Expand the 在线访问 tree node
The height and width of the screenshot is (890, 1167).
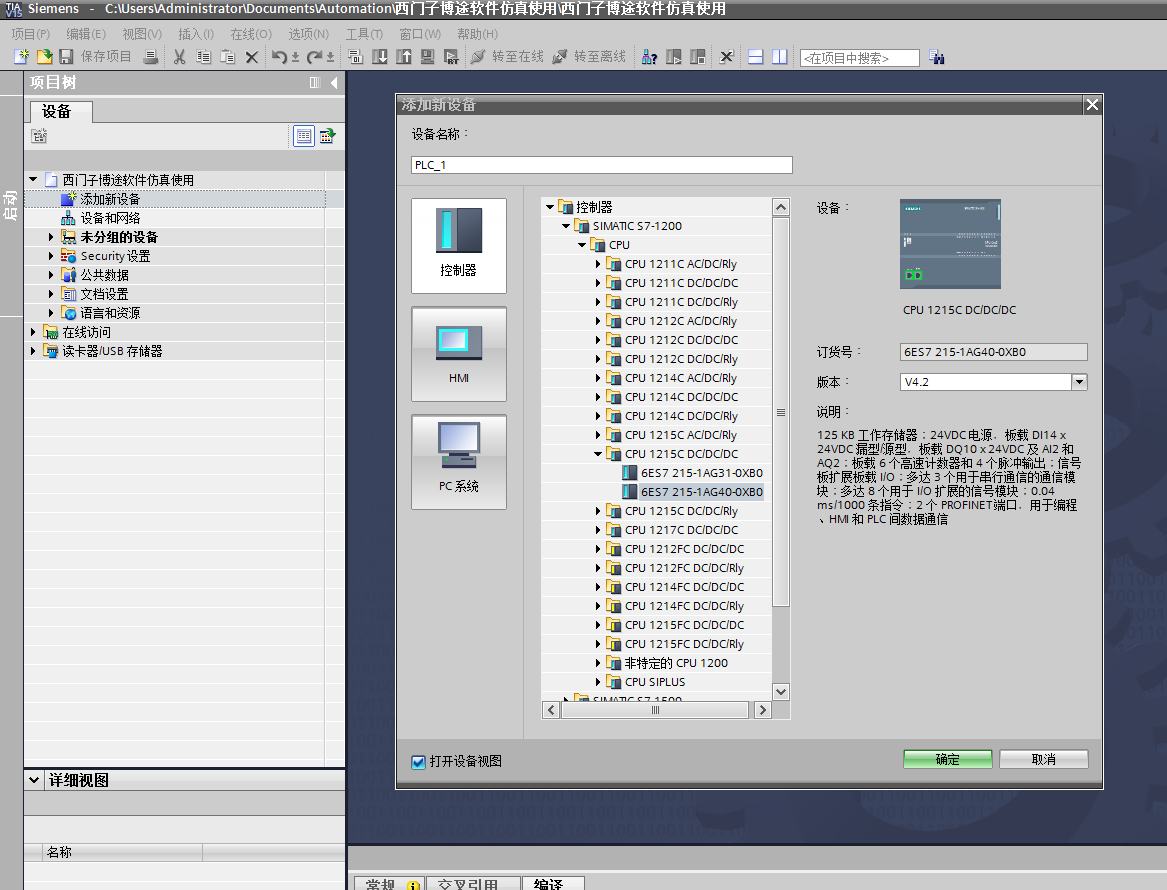33,332
